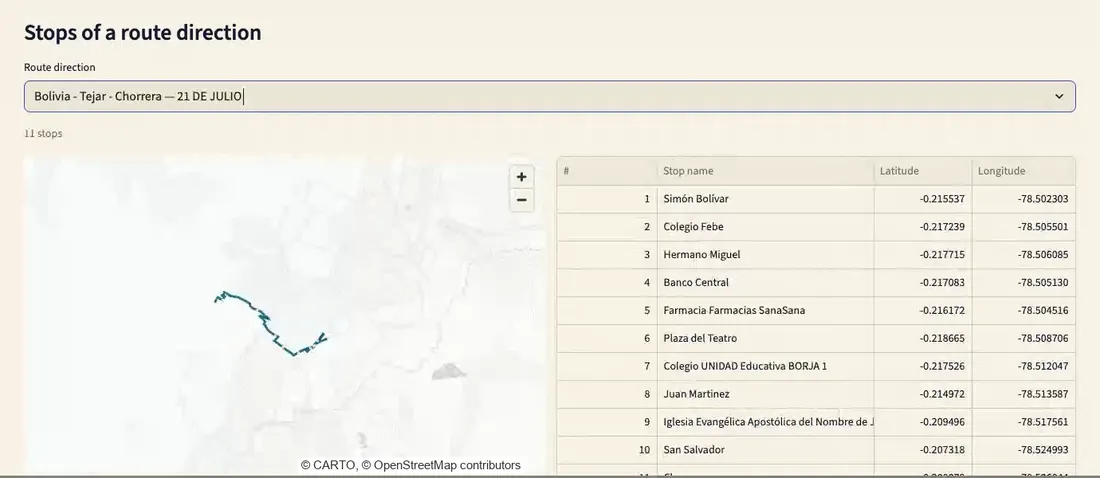Click the # column header
Screen dimensions: 1100x478
pyautogui.click(x=607, y=171)
